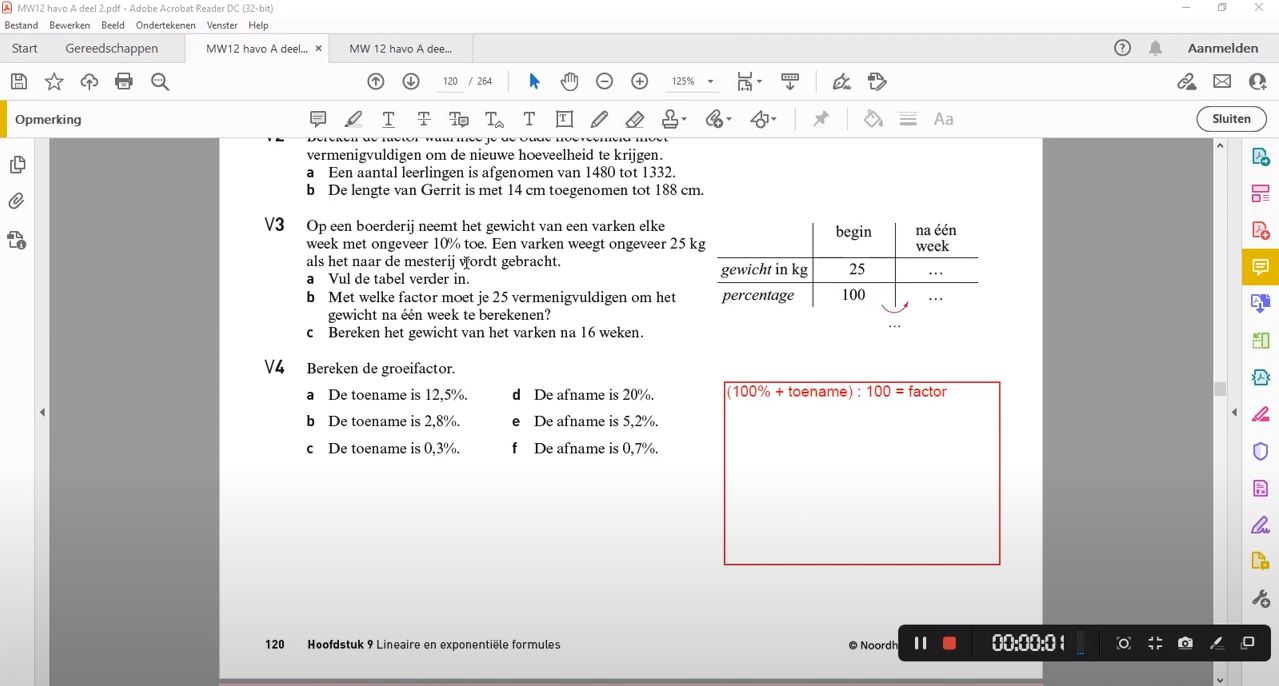Switch to second 'MW 12 havo A dee...' tab

[x=401, y=48]
